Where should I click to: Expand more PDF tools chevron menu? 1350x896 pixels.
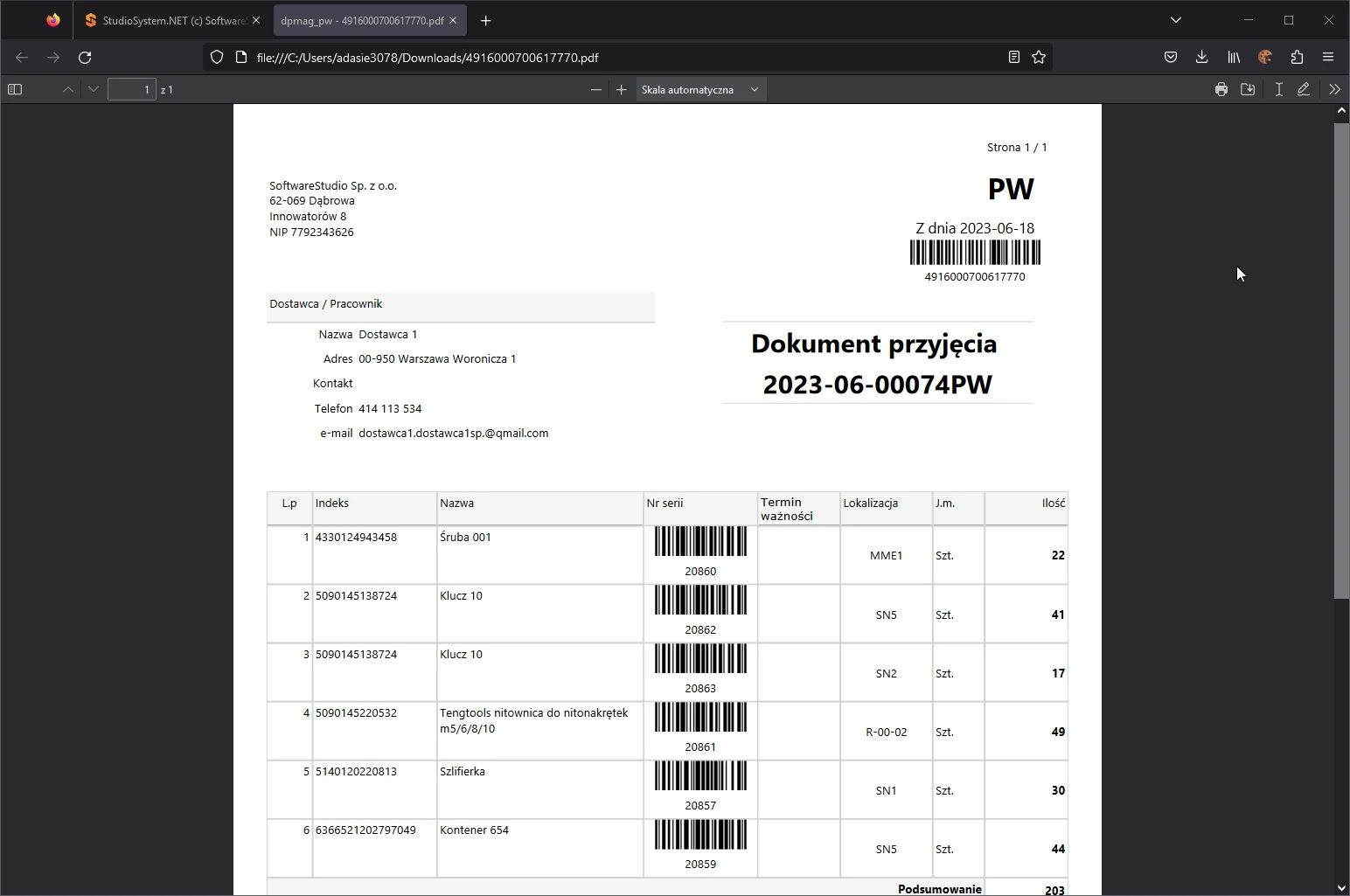point(1333,89)
